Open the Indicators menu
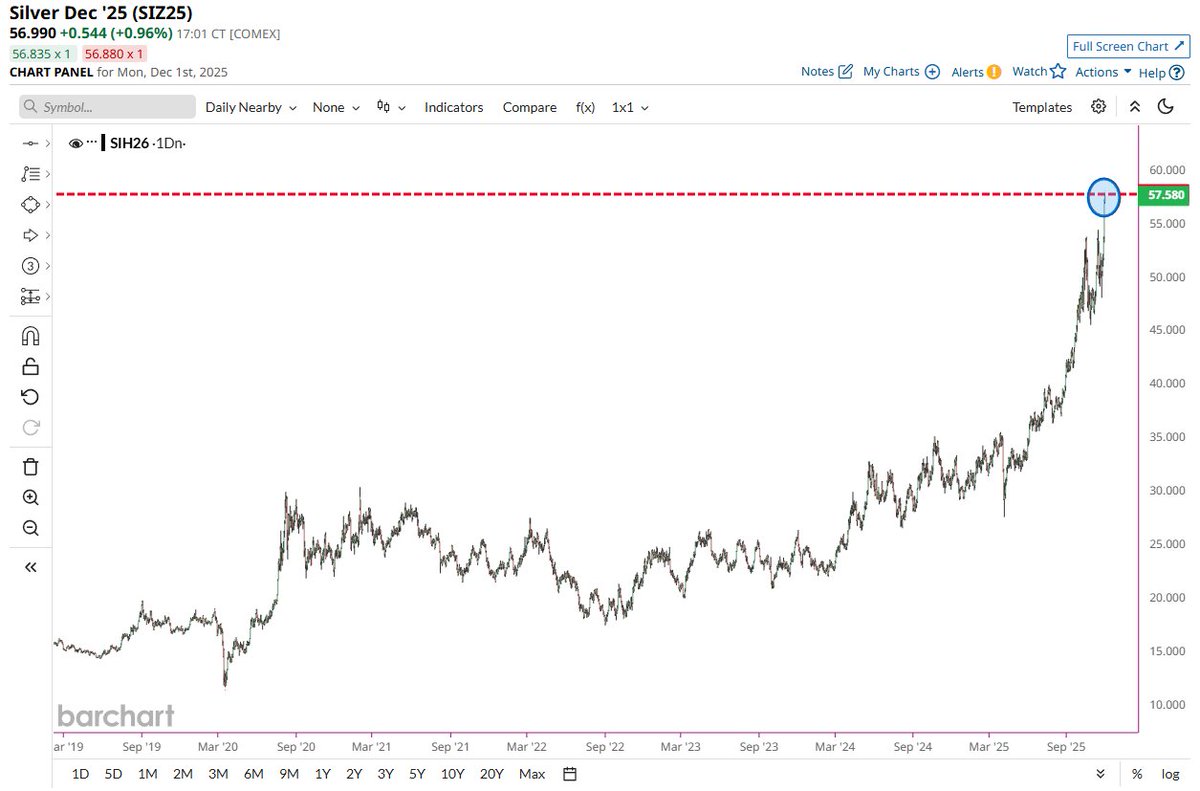The width and height of the screenshot is (1200, 791). click(x=453, y=107)
